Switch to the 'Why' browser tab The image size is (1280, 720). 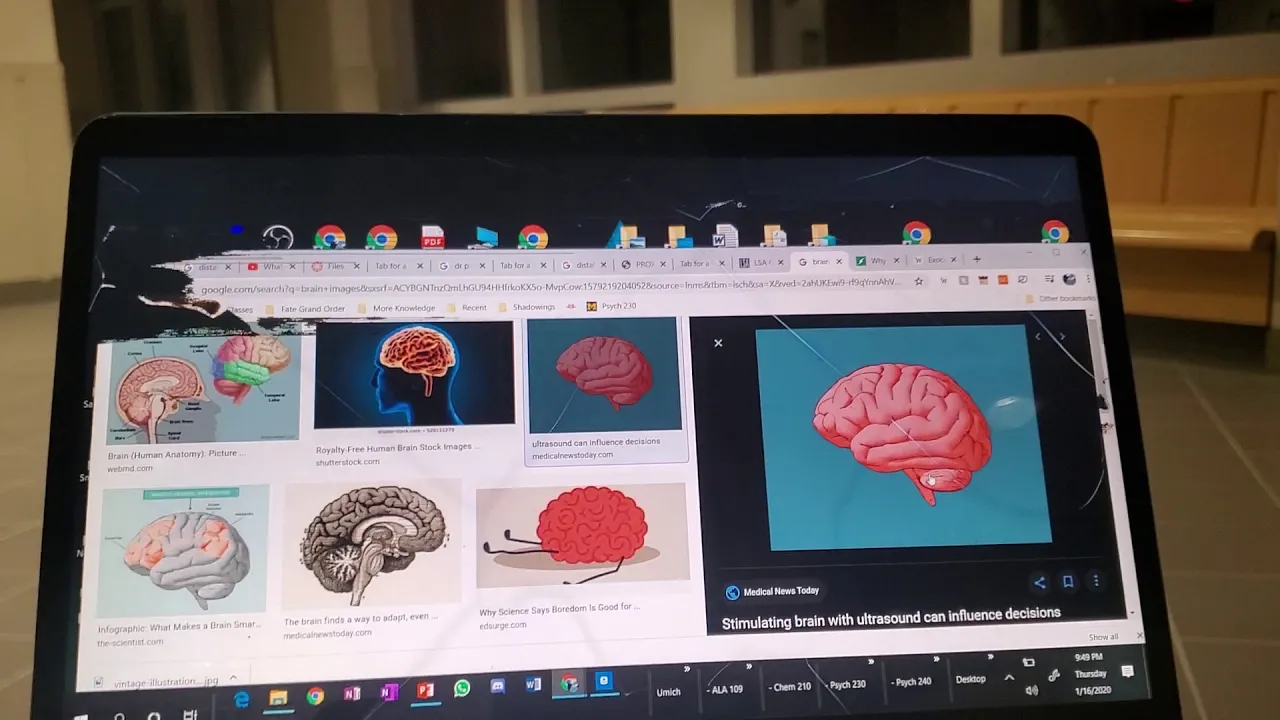tap(877, 261)
